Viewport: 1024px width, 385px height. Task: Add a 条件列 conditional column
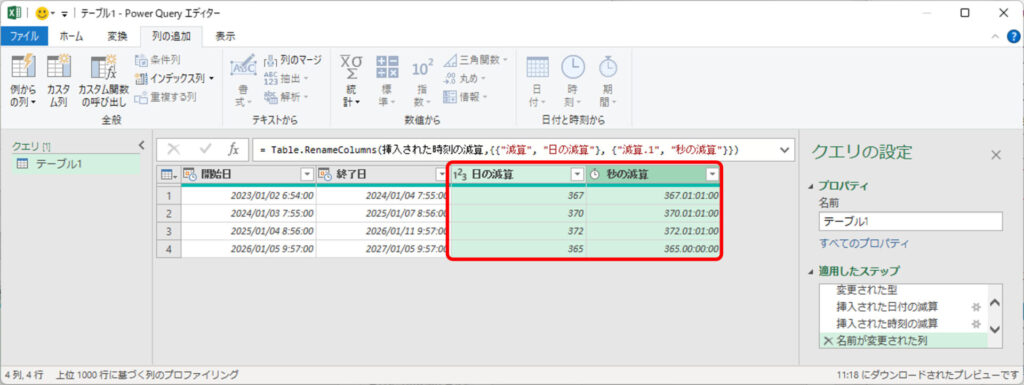[157, 60]
